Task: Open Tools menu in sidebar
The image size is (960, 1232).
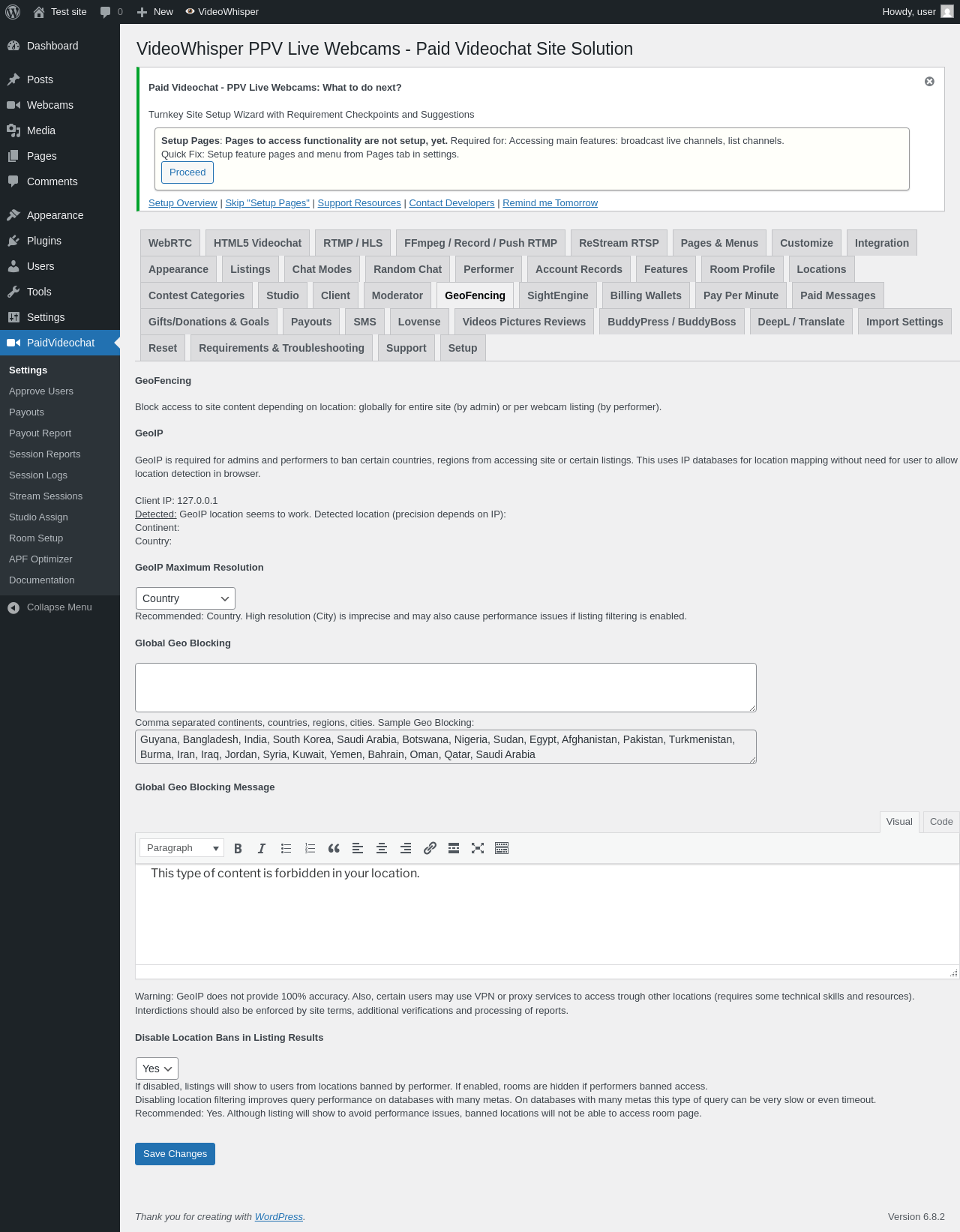Action: click(x=60, y=292)
